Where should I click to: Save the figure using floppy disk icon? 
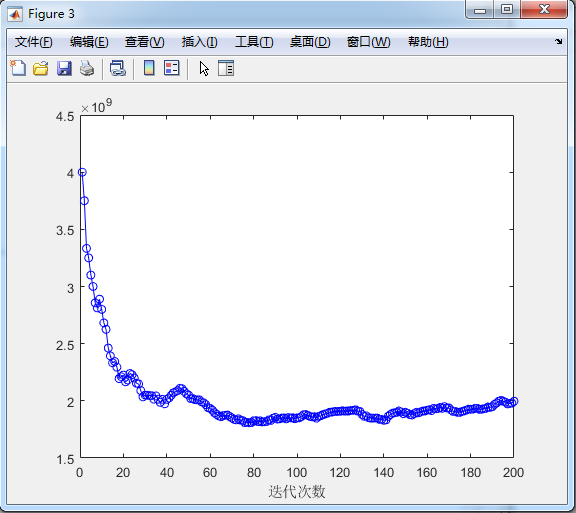pyautogui.click(x=64, y=68)
